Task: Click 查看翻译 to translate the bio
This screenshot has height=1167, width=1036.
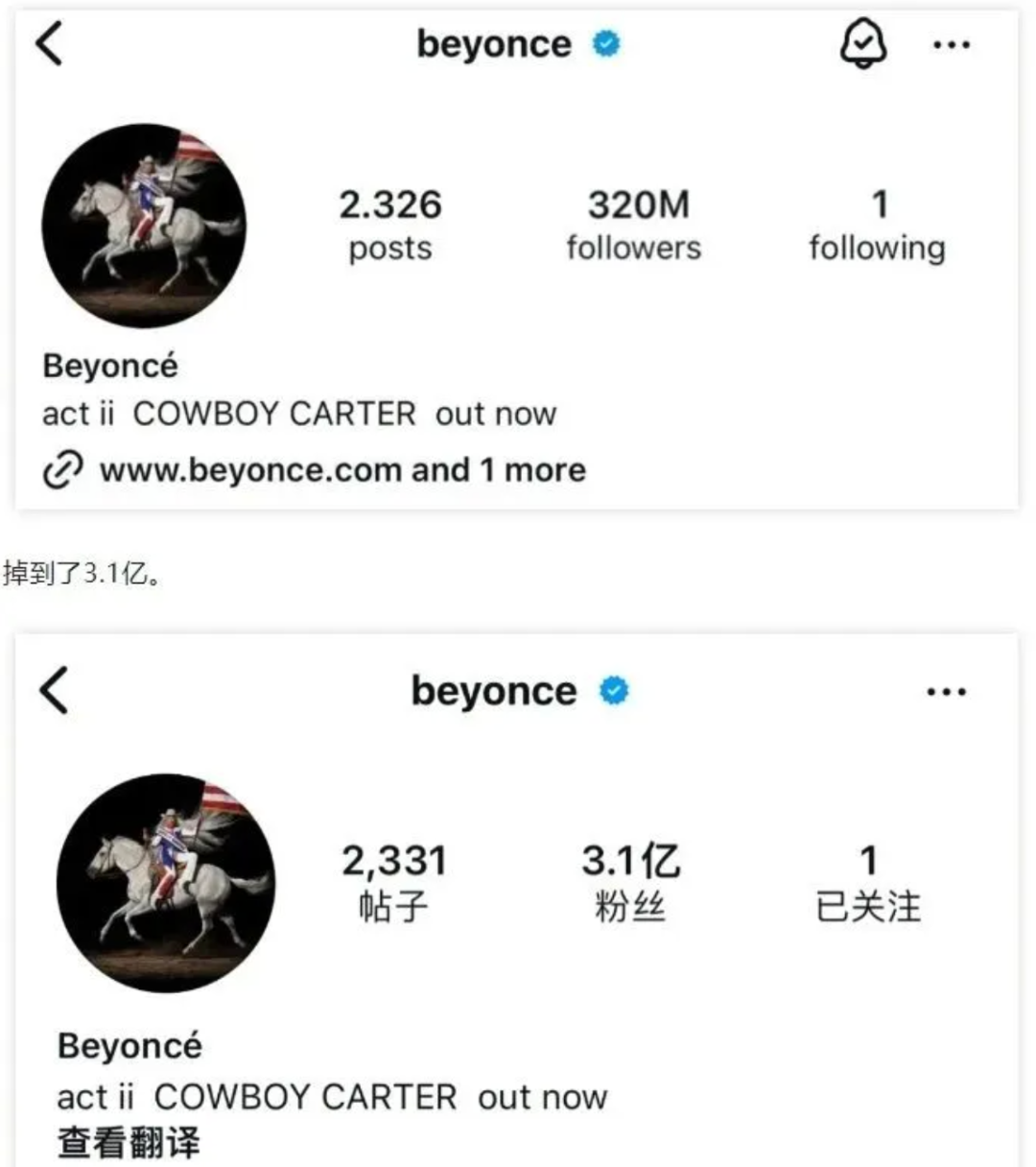Action: (x=129, y=1143)
